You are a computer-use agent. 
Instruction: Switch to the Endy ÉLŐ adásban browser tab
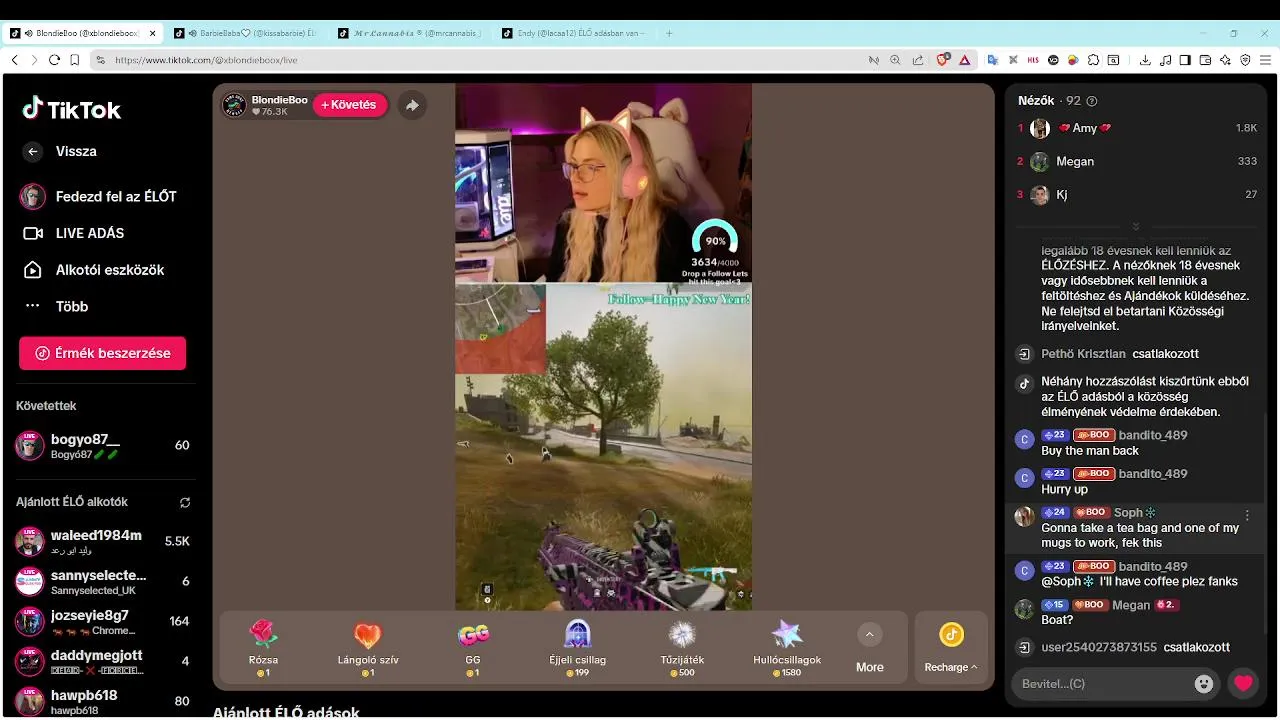[x=575, y=33]
